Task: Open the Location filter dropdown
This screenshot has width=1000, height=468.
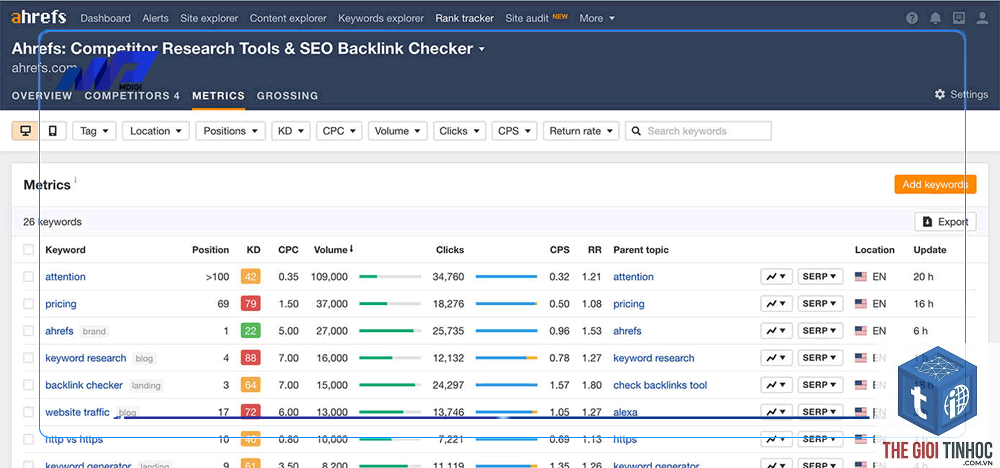Action: tap(156, 131)
